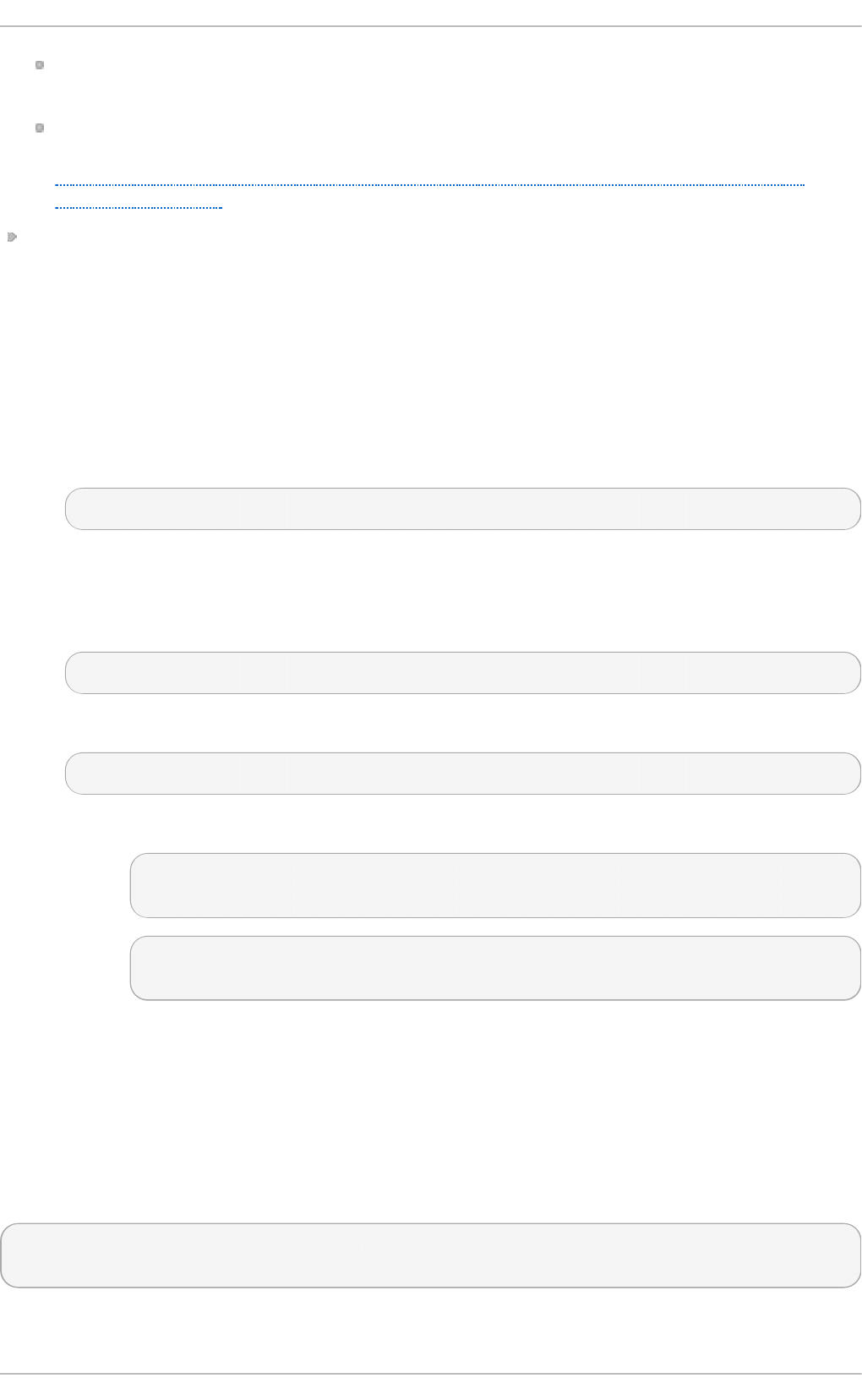862x1400 pixels.
Task: Click inside the first single-line code box
Action: coord(463,509)
